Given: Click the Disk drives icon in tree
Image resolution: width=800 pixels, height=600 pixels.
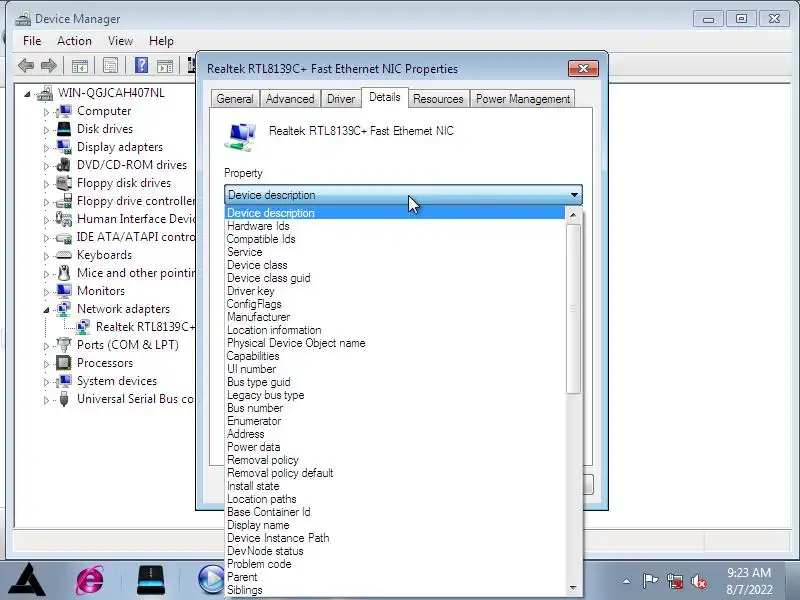Looking at the screenshot, I should point(64,129).
